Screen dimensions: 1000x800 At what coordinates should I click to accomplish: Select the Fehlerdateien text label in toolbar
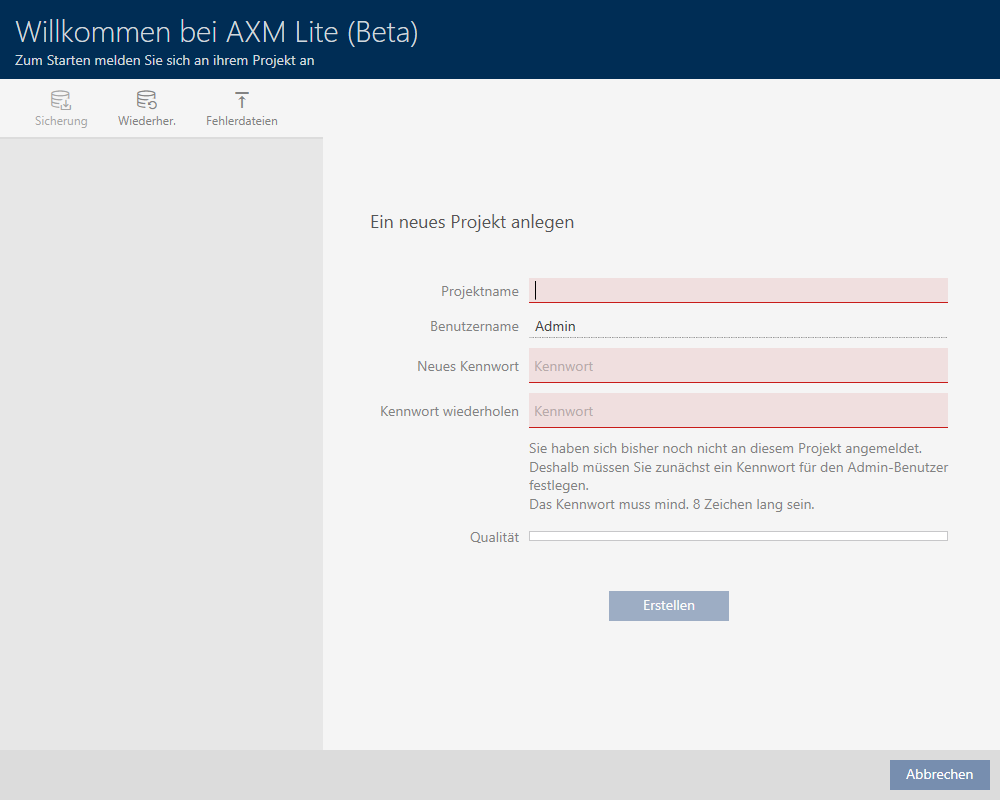tap(241, 121)
